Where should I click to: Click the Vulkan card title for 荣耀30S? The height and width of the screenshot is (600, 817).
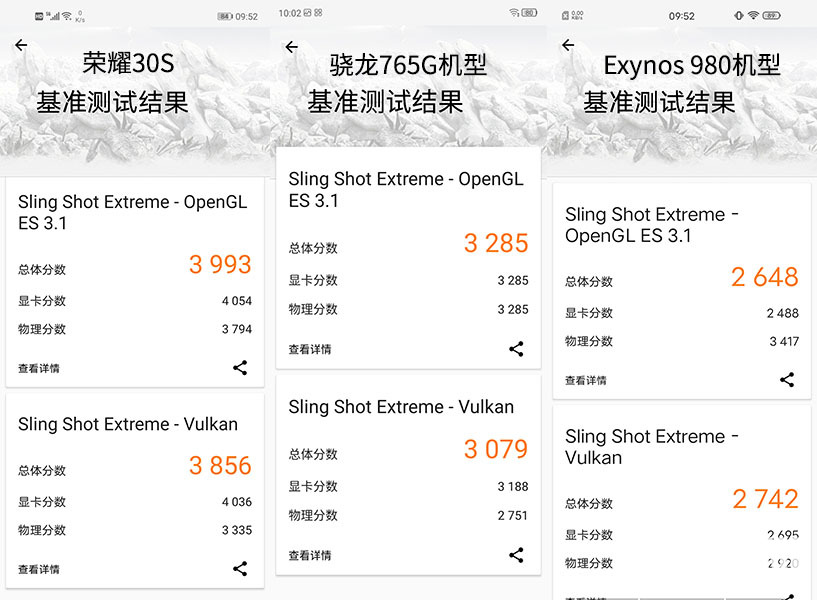click(128, 424)
